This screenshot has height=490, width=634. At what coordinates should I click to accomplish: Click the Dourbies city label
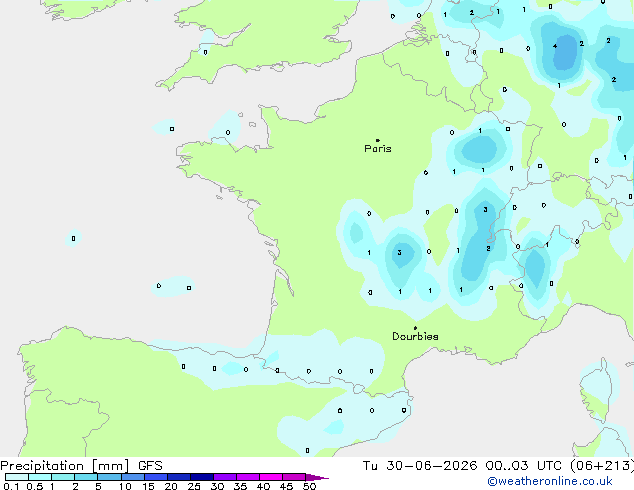[415, 336]
